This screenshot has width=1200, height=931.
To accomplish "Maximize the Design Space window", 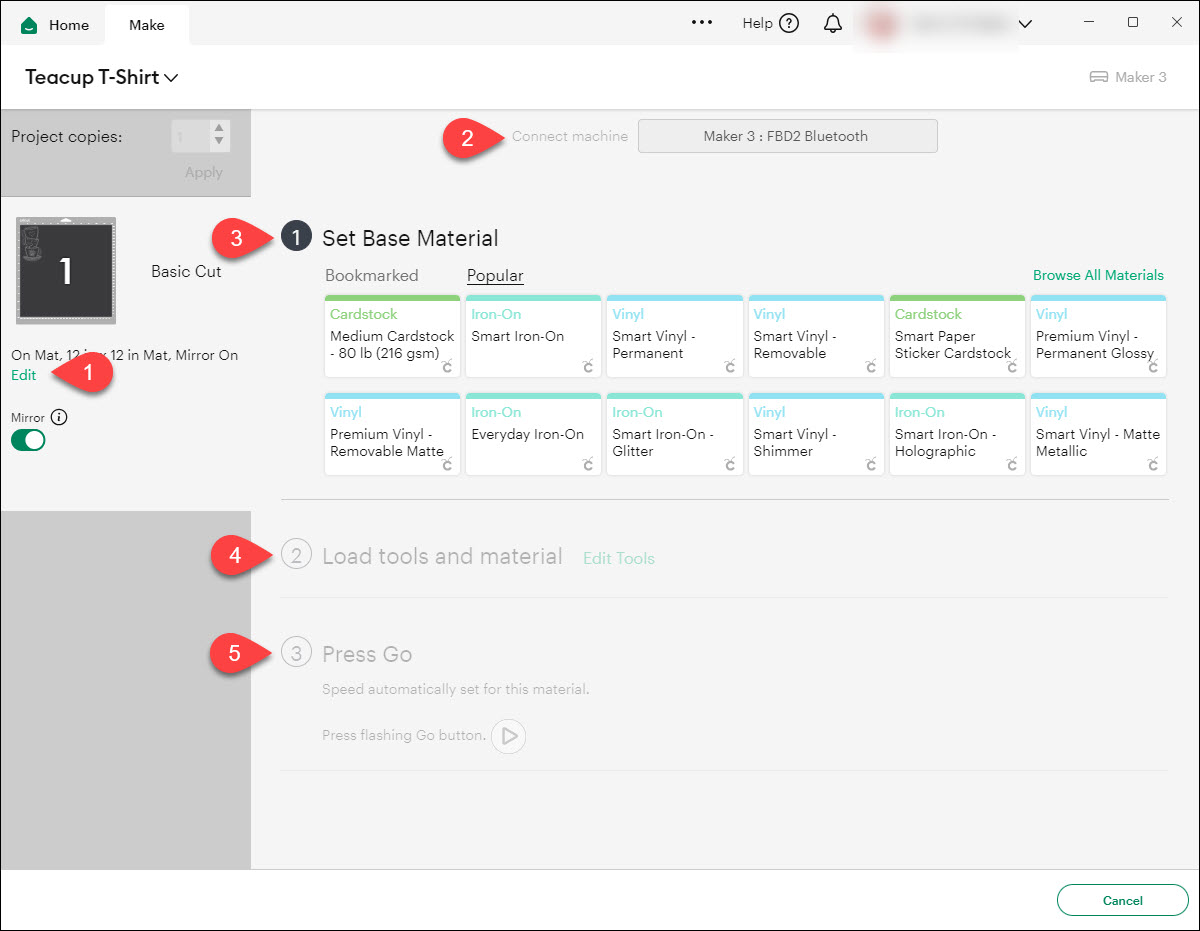I will [x=1132, y=22].
